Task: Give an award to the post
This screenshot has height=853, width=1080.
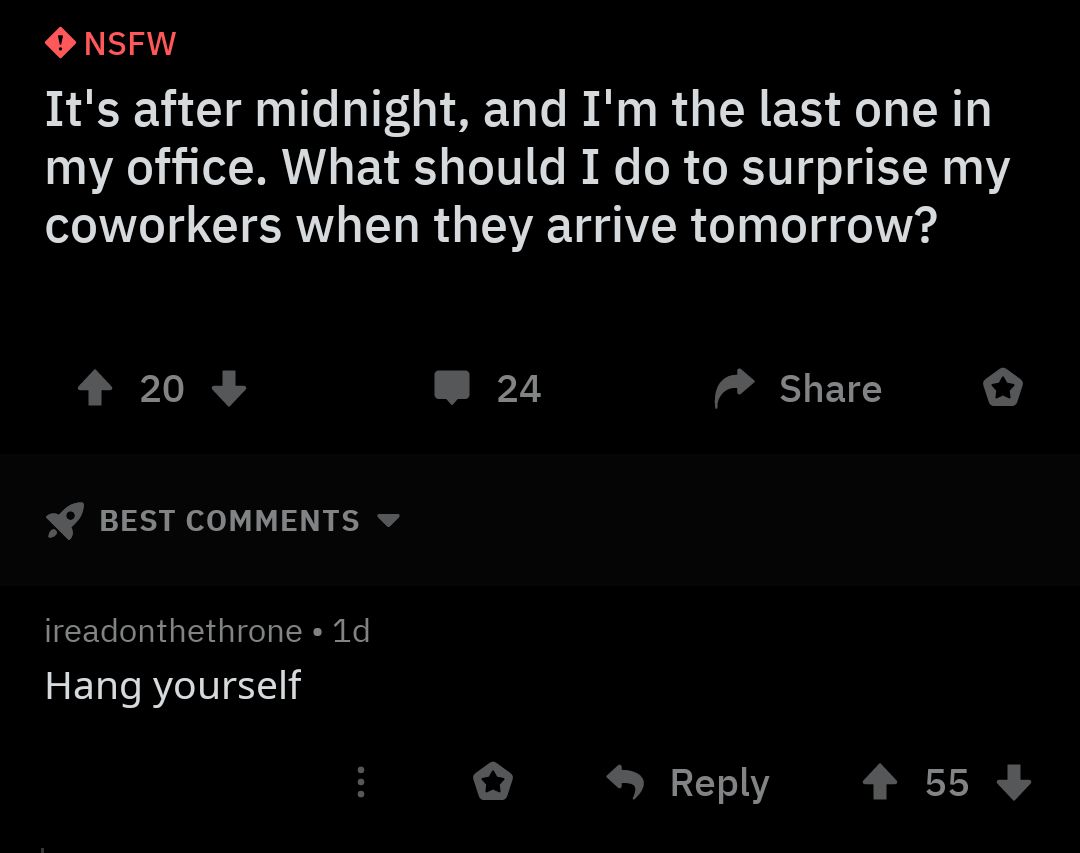Action: click(x=1002, y=388)
